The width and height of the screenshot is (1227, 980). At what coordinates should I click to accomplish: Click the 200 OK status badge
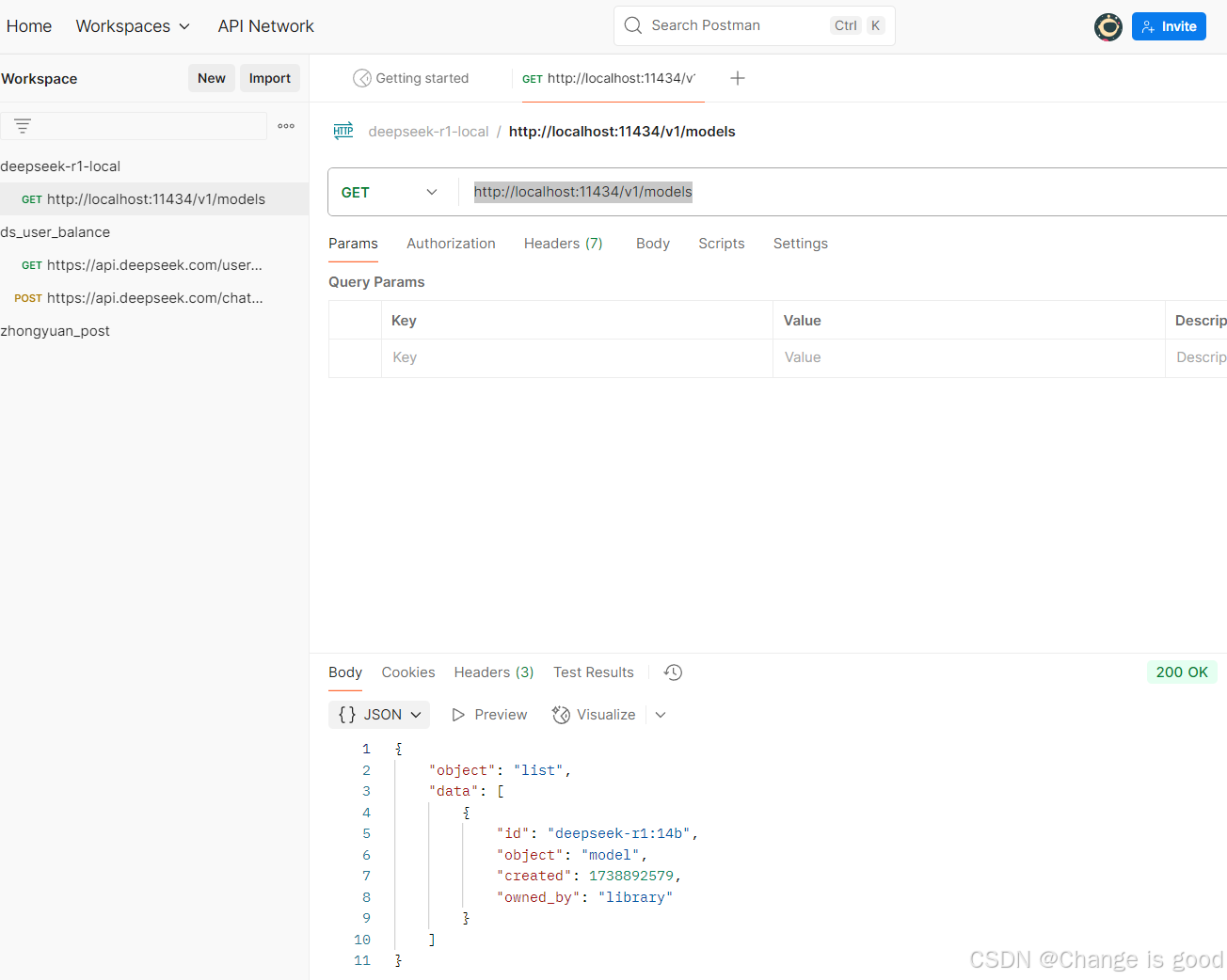(1182, 672)
